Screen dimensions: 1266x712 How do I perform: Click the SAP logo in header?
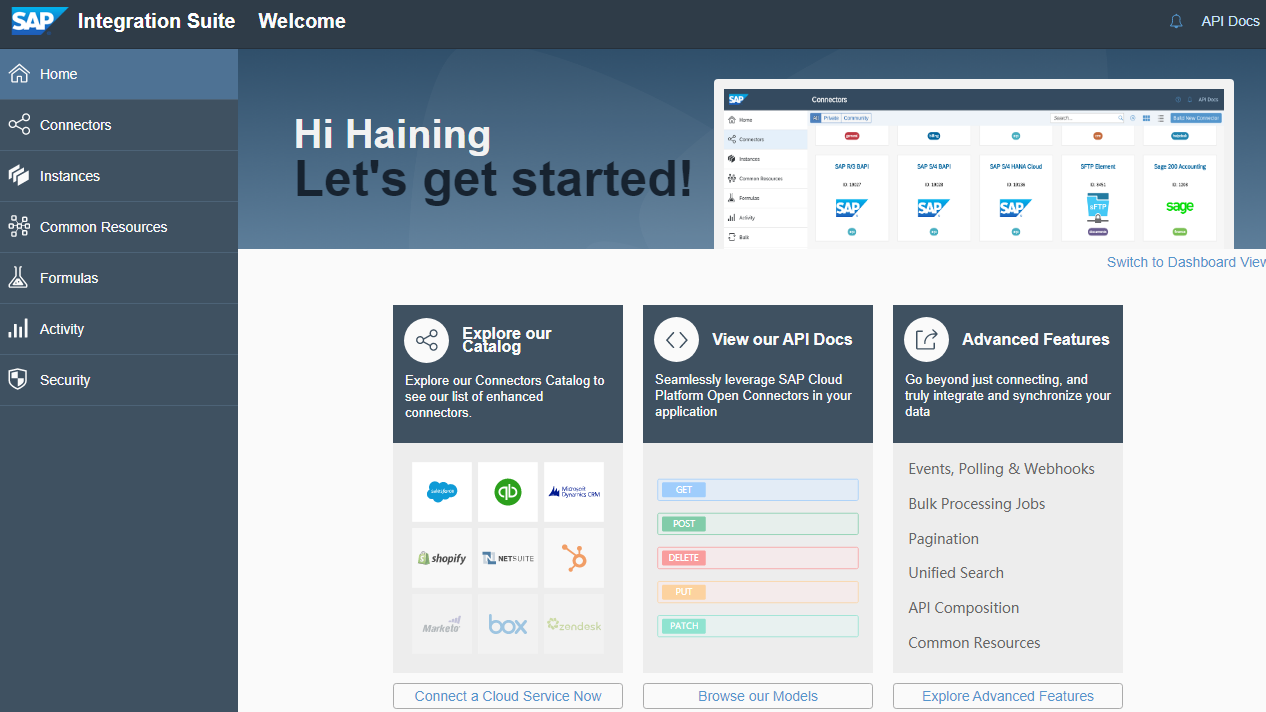click(39, 21)
